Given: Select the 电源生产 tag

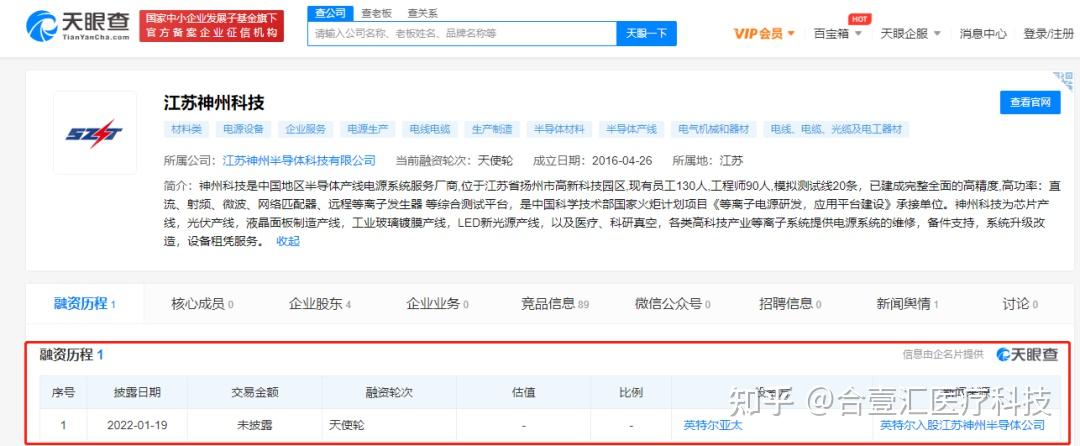Looking at the screenshot, I should click(x=368, y=129).
